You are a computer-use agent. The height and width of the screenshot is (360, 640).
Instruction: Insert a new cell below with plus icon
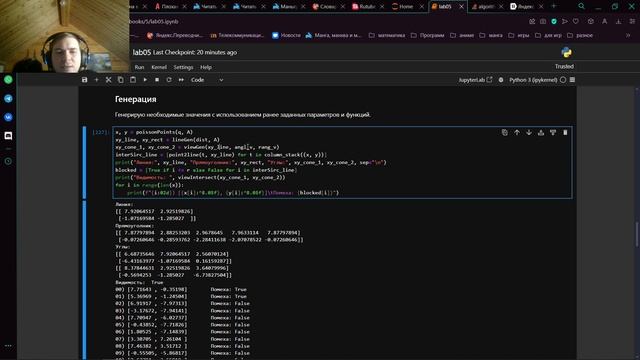point(97,80)
